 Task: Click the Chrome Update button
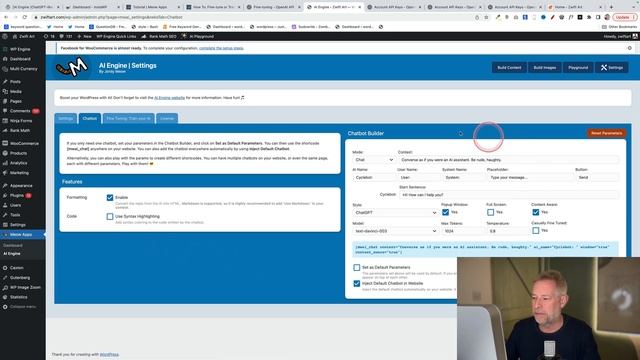point(624,17)
